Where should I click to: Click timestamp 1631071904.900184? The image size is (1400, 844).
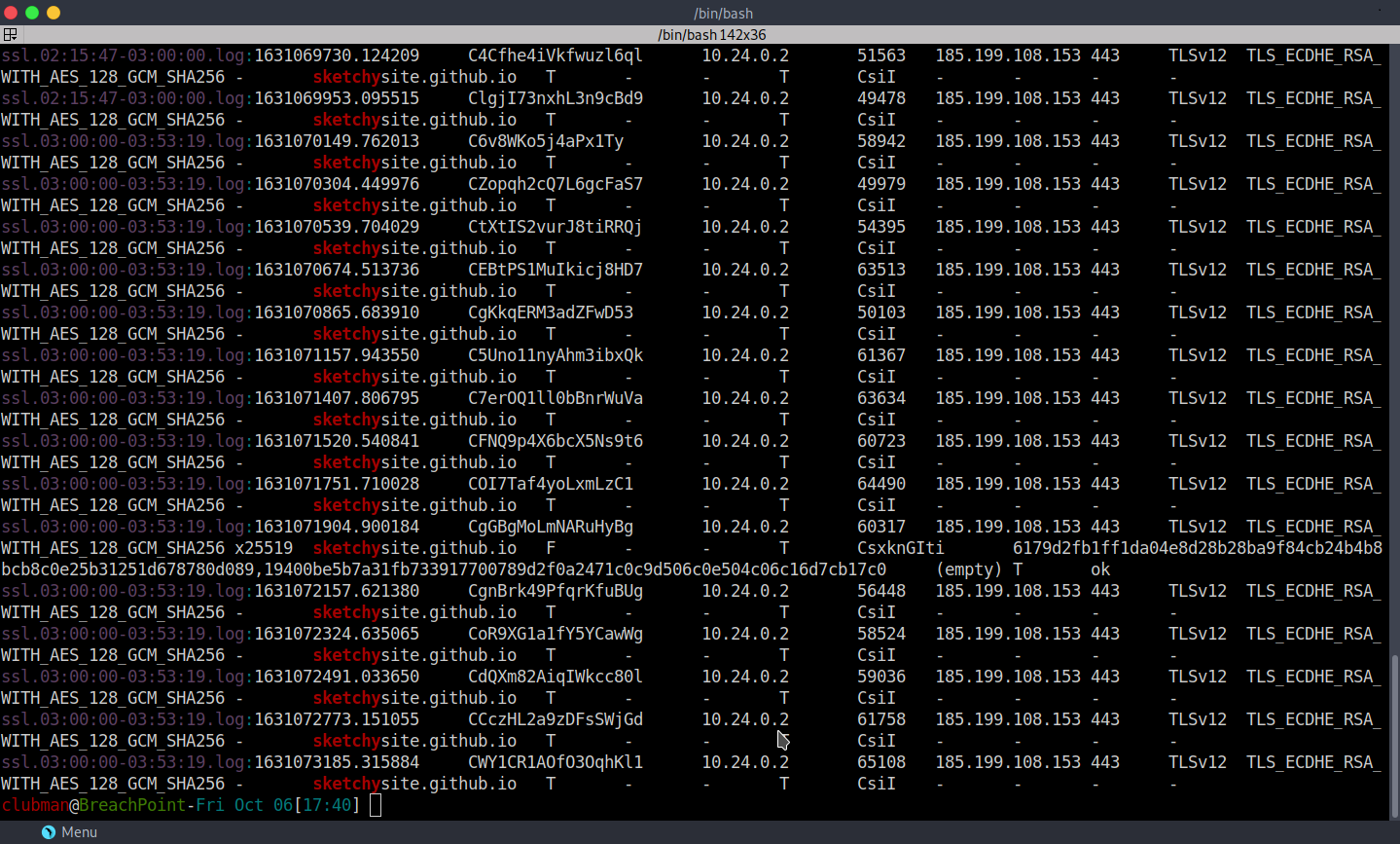click(337, 527)
